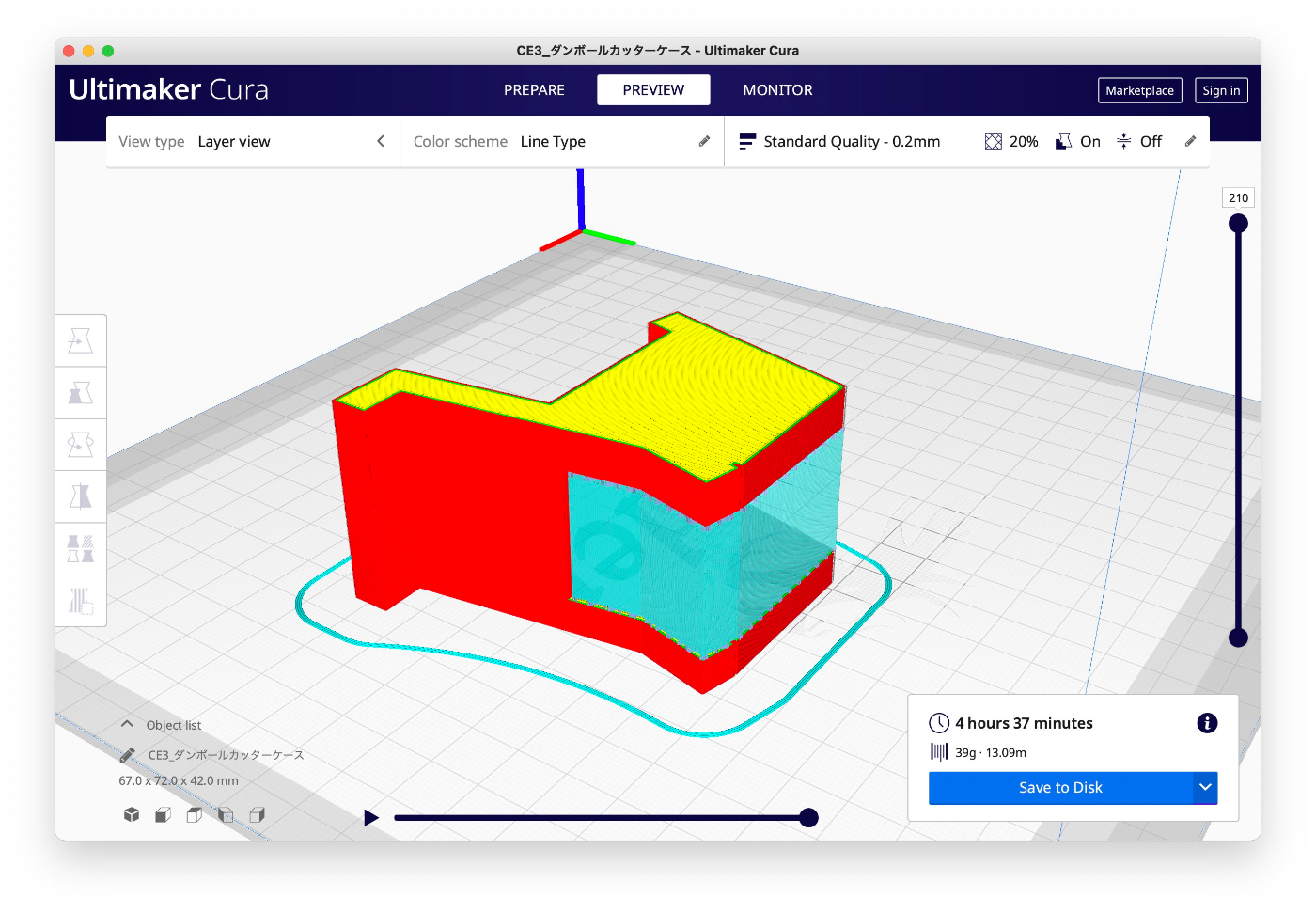The image size is (1316, 913).
Task: Click the adhesion Off icon
Action: point(1123,141)
